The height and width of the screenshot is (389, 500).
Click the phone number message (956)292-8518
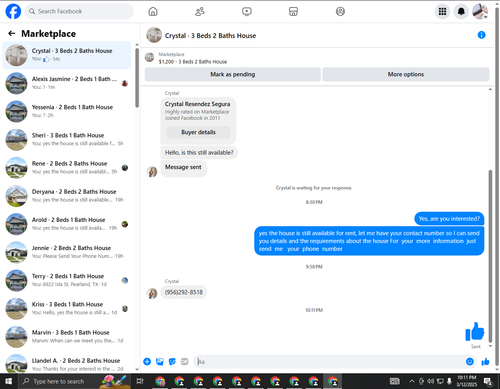pyautogui.click(x=184, y=292)
